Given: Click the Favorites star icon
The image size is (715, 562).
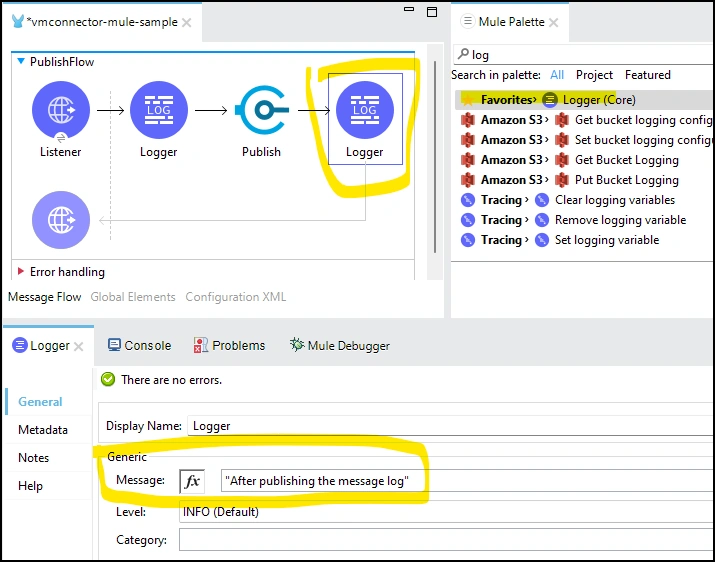Looking at the screenshot, I should pos(467,99).
